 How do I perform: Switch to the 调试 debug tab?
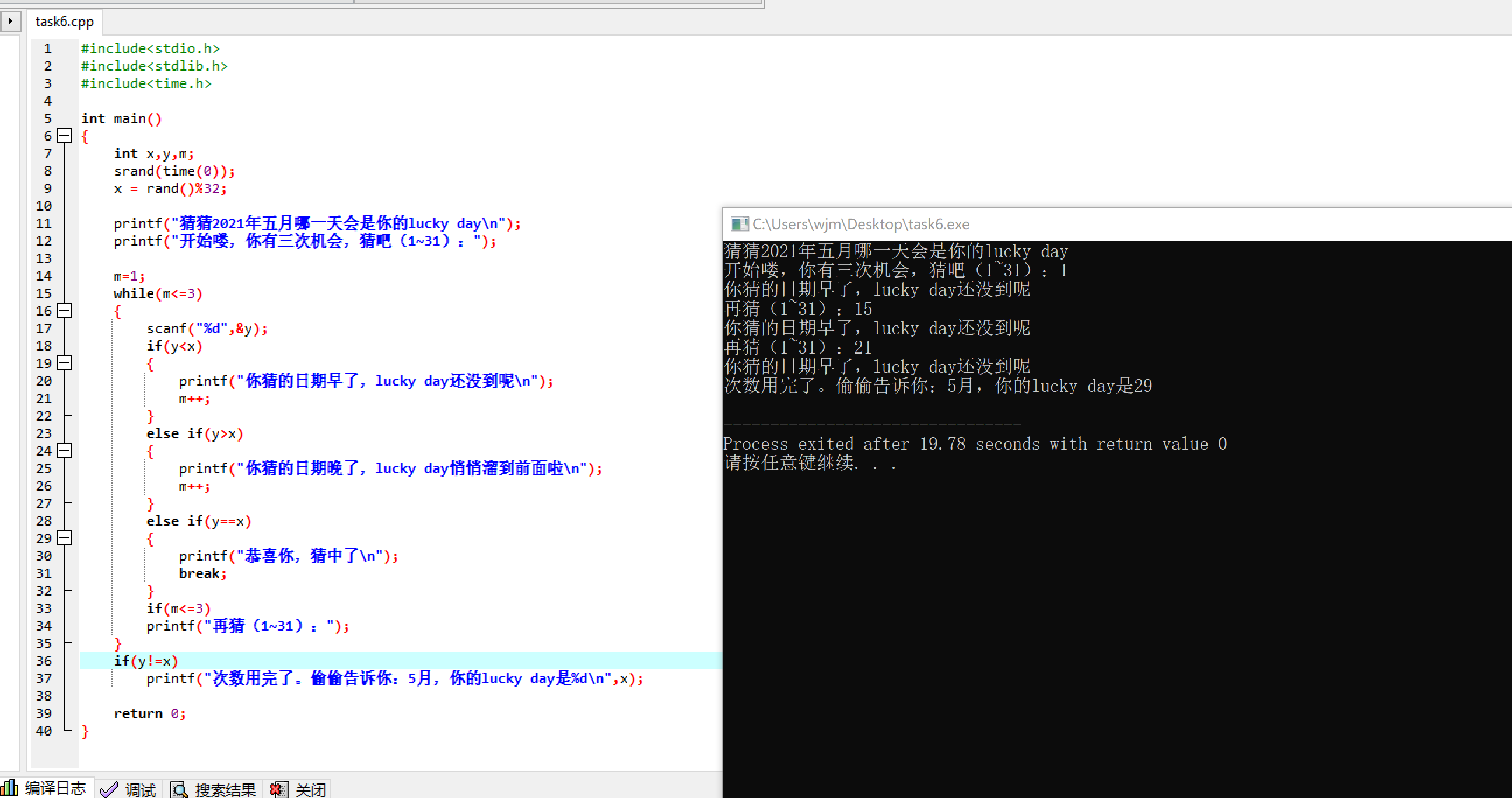pyautogui.click(x=139, y=790)
